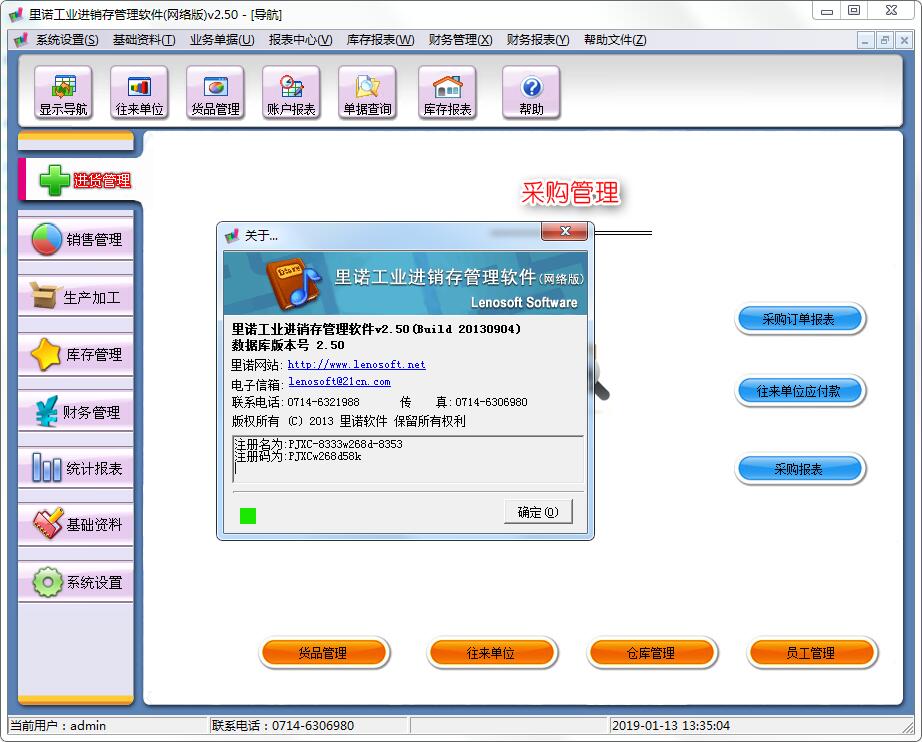Open the 报表中心(V) menu
Viewport: 922px width, 742px height.
coord(300,40)
